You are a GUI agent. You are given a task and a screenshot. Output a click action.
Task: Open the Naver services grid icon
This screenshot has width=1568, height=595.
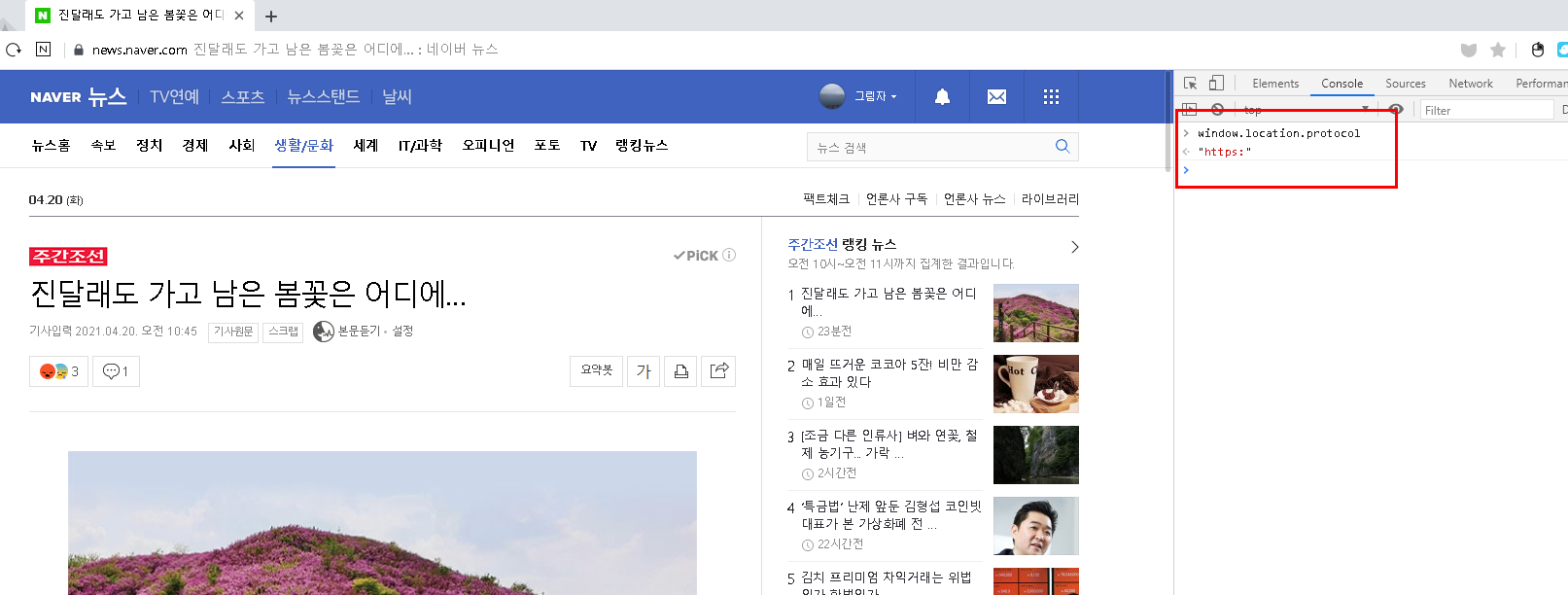[x=1051, y=96]
